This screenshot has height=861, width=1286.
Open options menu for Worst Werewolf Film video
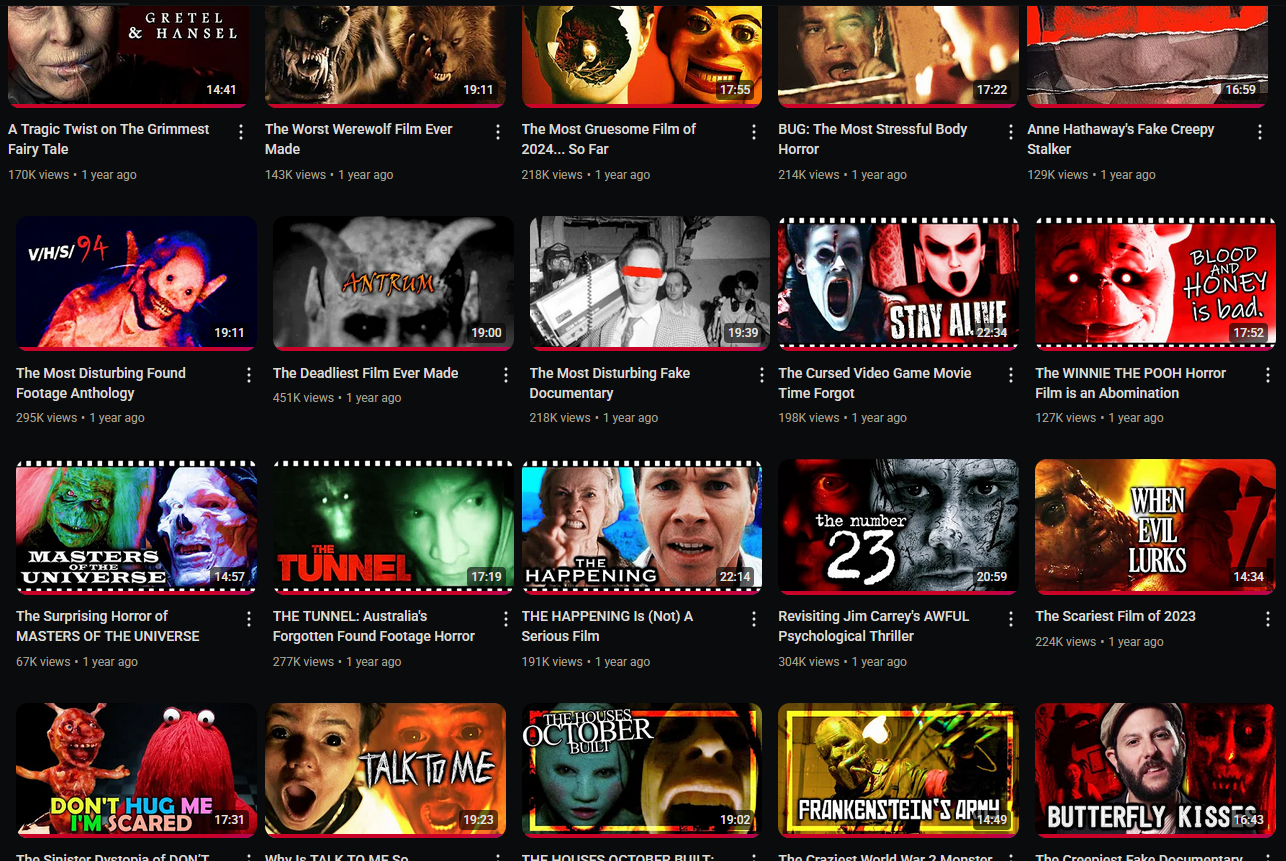[498, 132]
